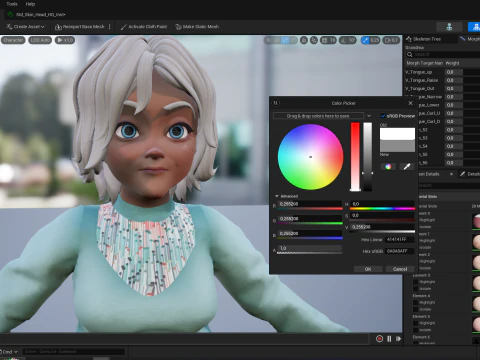The width and height of the screenshot is (480, 360).
Task: Toggle Isolate checkbox under Element 5
Action: 415,330
